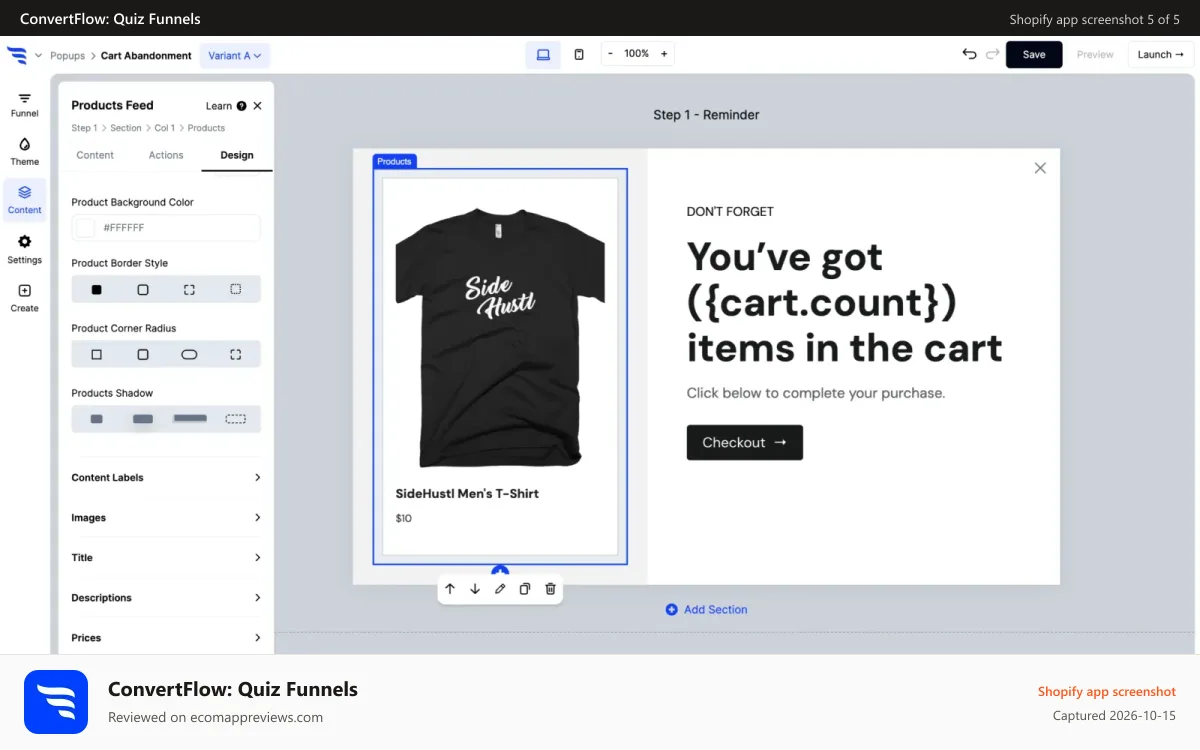Click the Checkout button in the popup

point(745,442)
